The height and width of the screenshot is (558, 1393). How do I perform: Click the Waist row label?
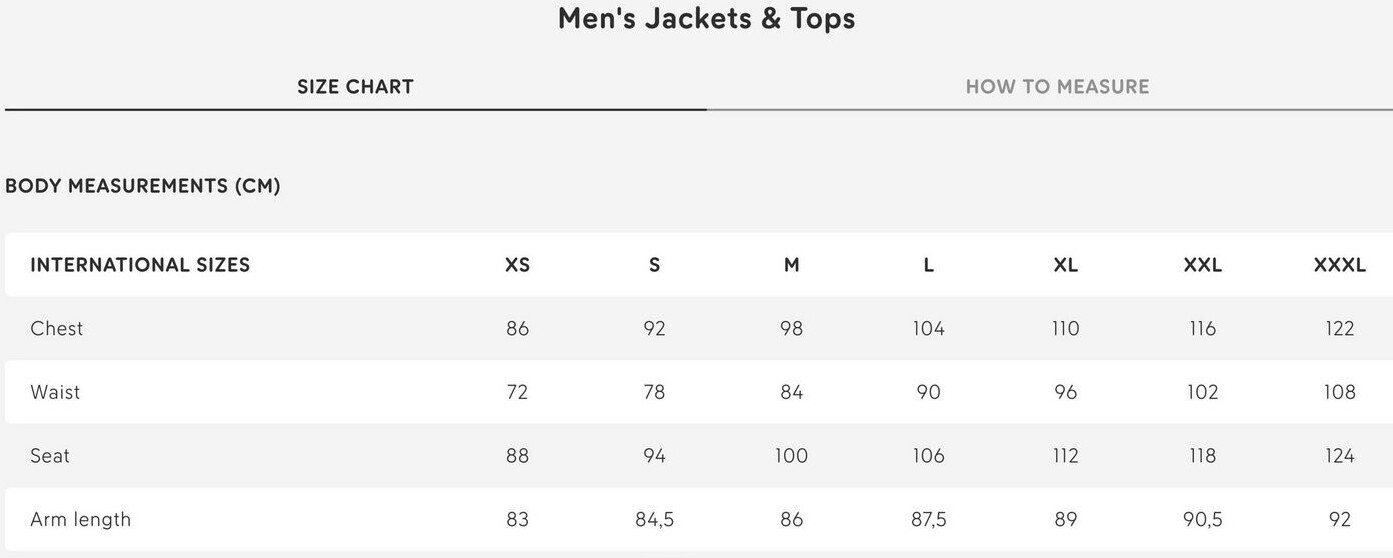click(55, 392)
